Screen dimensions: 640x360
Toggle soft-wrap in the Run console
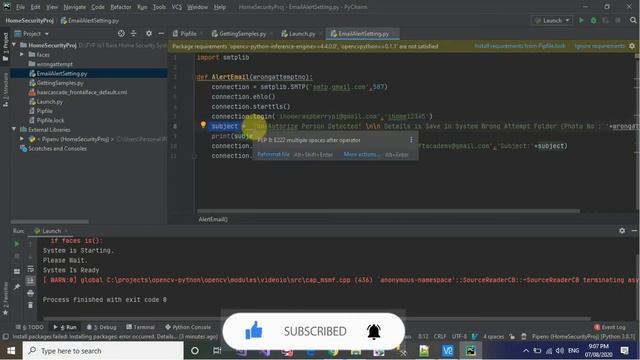(x=31, y=269)
